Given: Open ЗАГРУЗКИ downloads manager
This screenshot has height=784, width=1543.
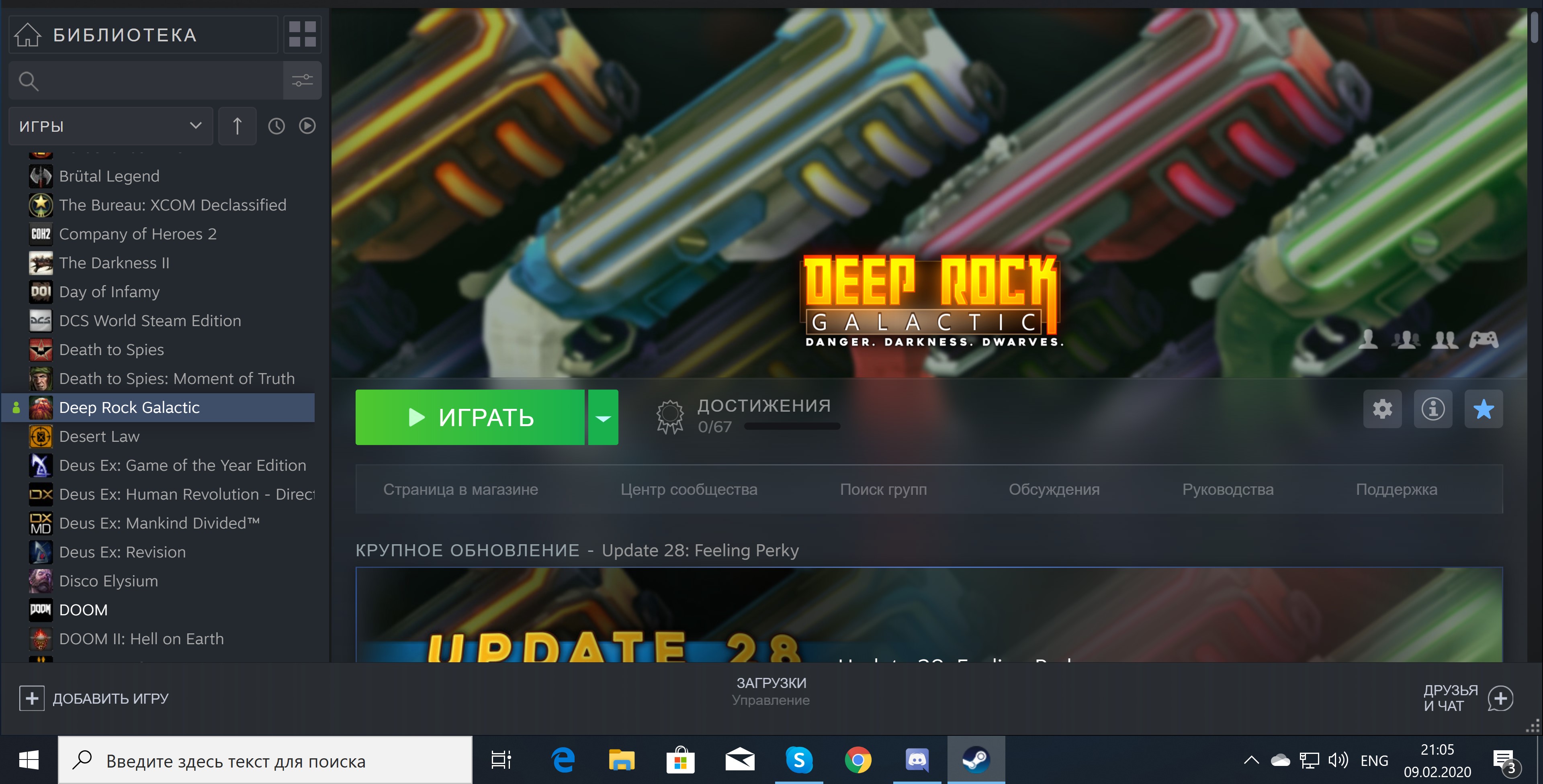Looking at the screenshot, I should 771,690.
